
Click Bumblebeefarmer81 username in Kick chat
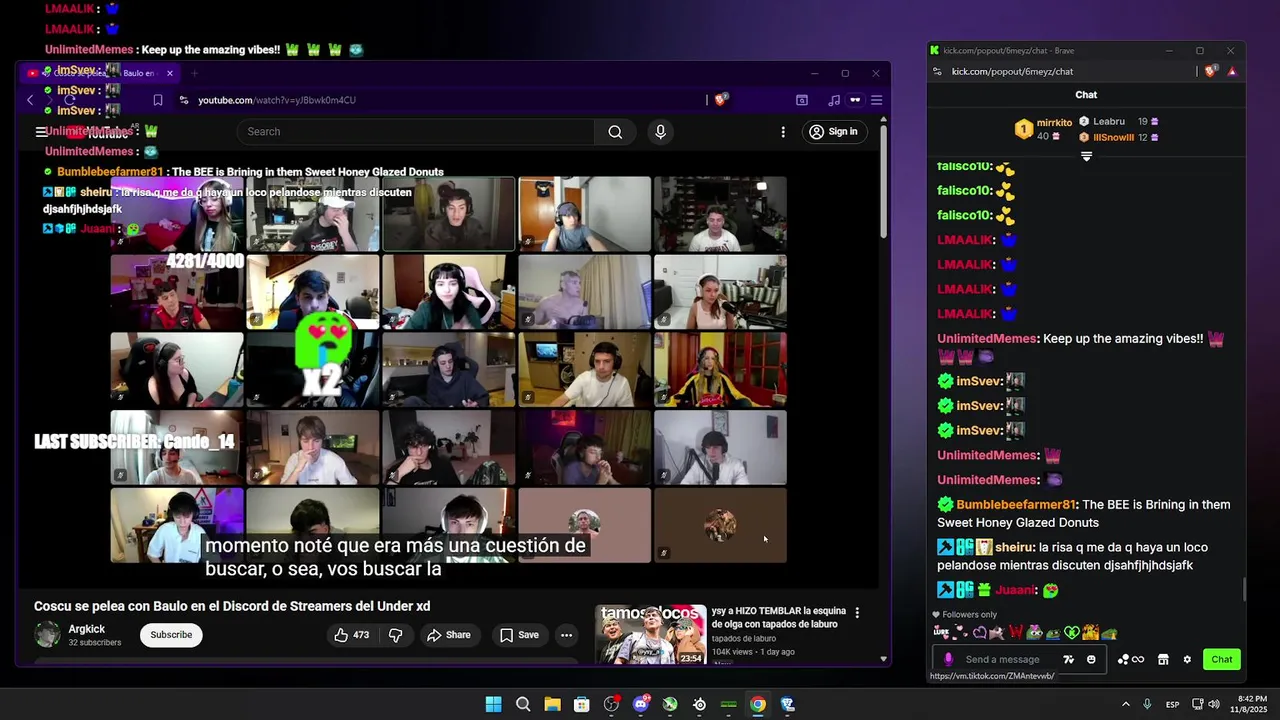tap(1016, 505)
